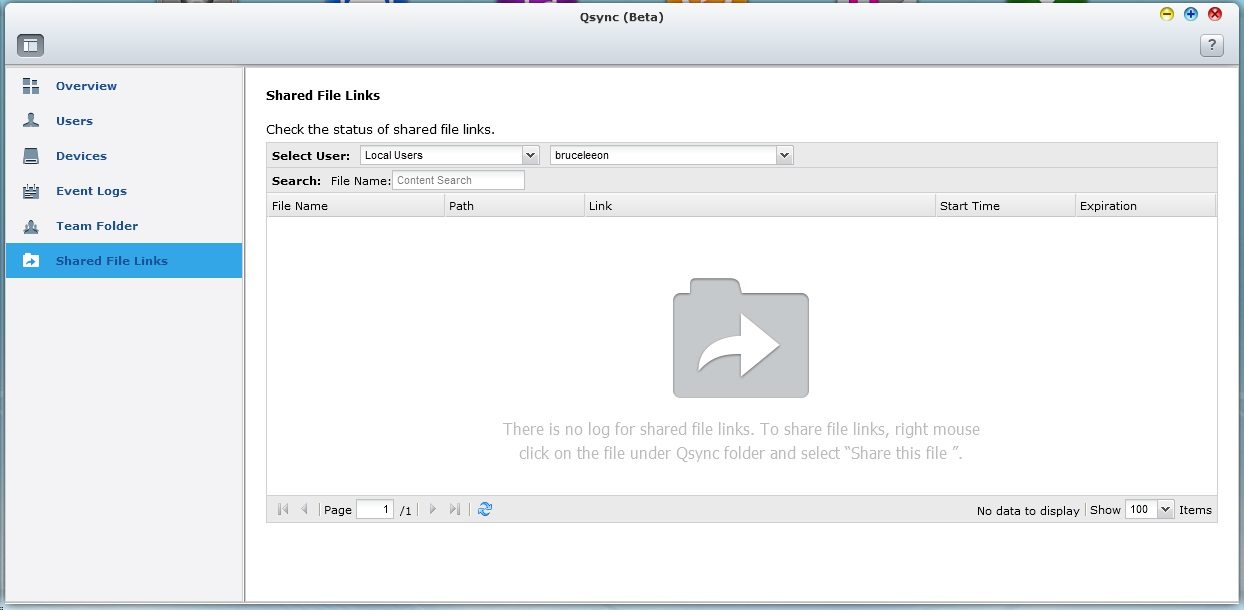This screenshot has width=1244, height=610.
Task: Go to previous page arrow
Action: tap(305, 510)
